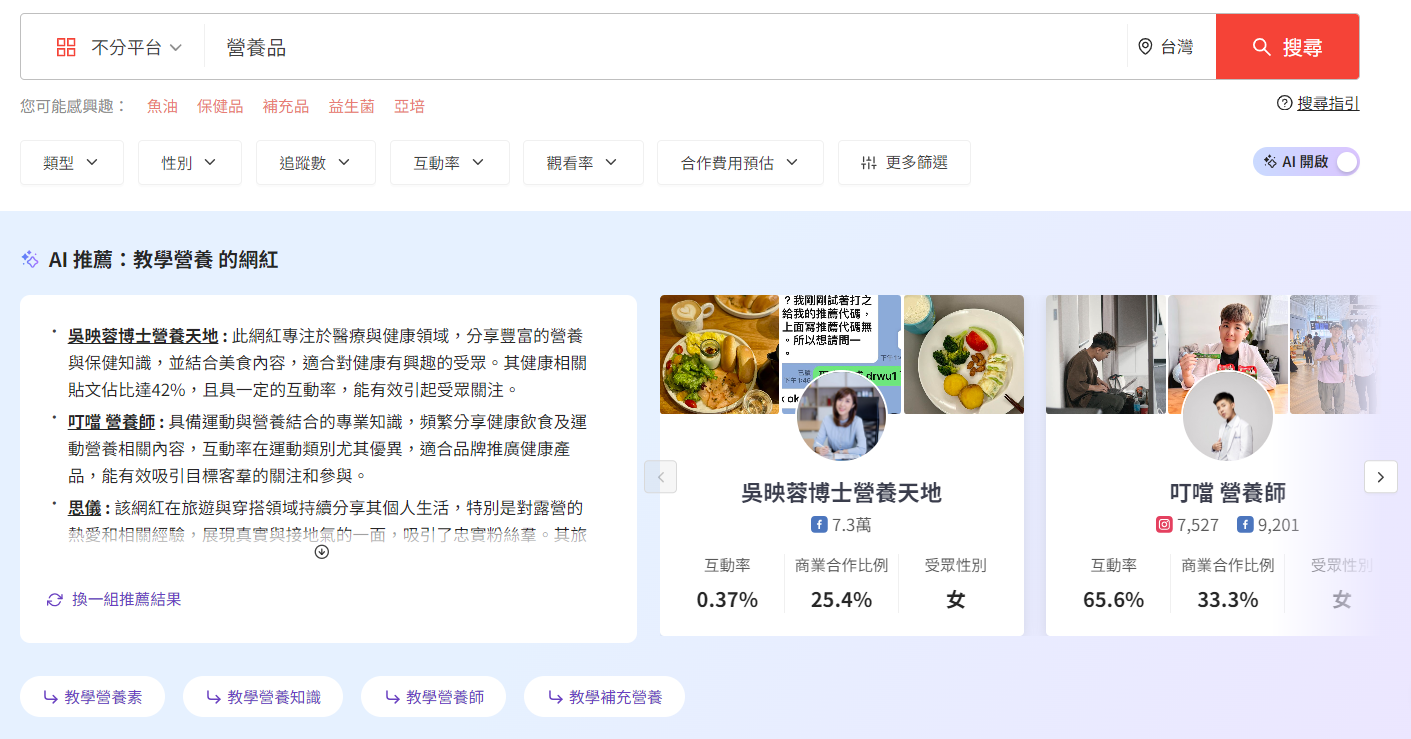Click the 叮噹 營養師 card title
This screenshot has height=739, width=1411.
[x=1228, y=493]
